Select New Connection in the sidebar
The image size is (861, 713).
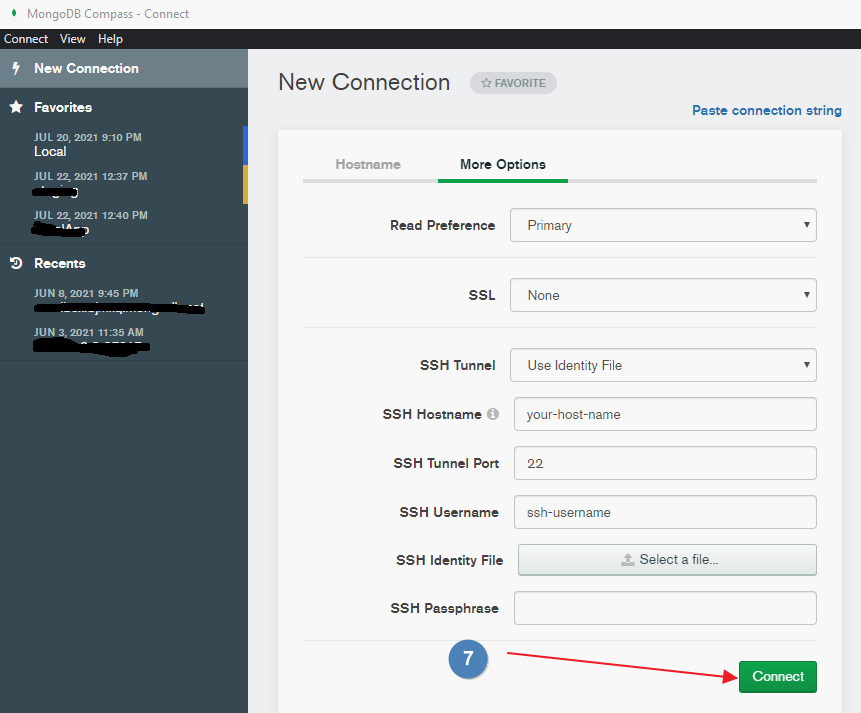click(124, 68)
